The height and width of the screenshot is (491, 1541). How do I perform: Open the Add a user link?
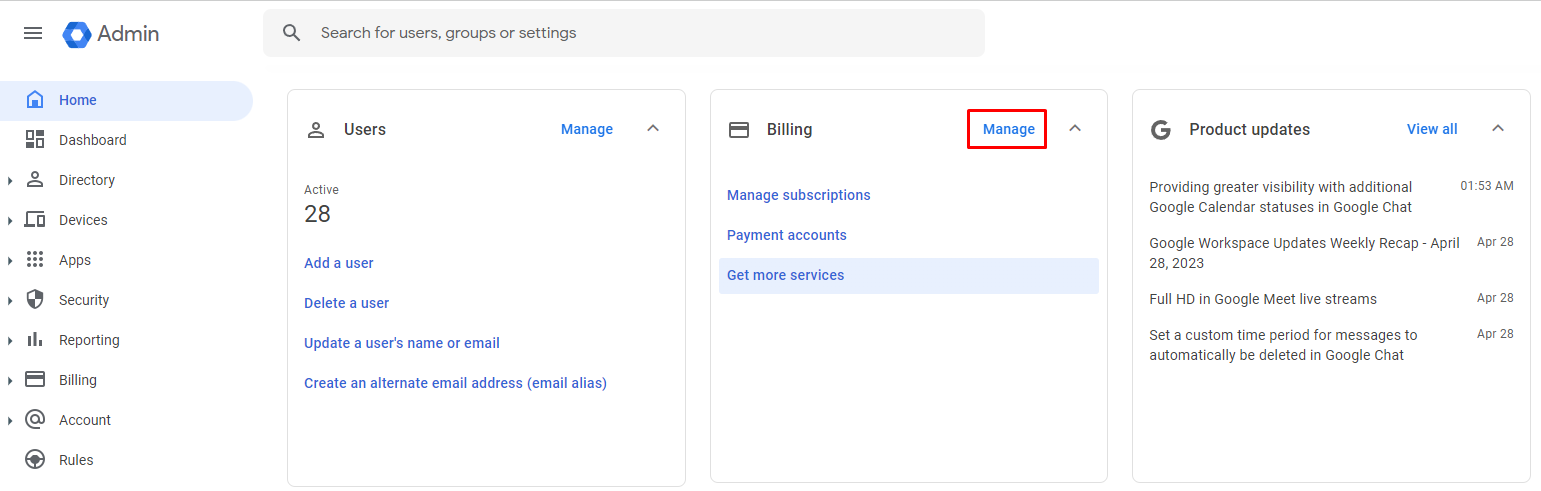339,263
